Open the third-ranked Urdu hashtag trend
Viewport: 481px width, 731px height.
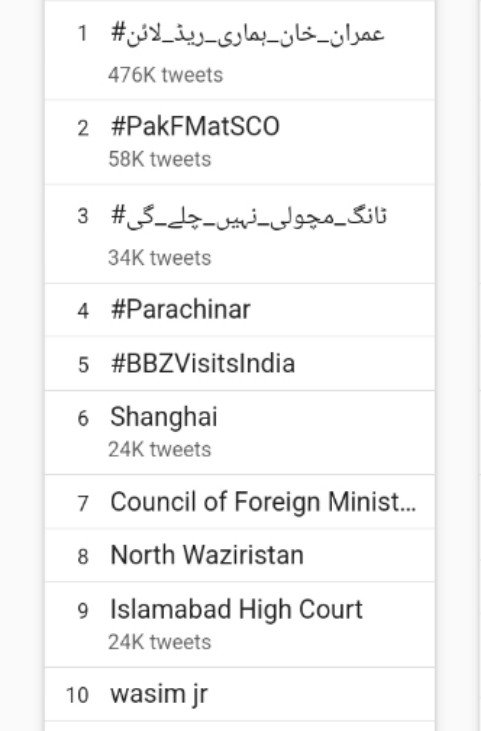click(x=240, y=234)
